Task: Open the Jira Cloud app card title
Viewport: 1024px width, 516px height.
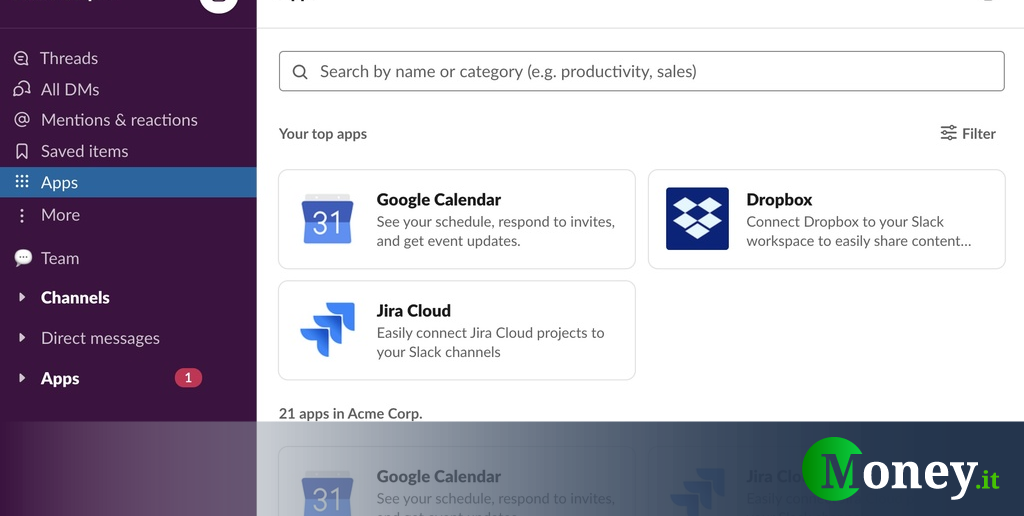Action: click(413, 310)
